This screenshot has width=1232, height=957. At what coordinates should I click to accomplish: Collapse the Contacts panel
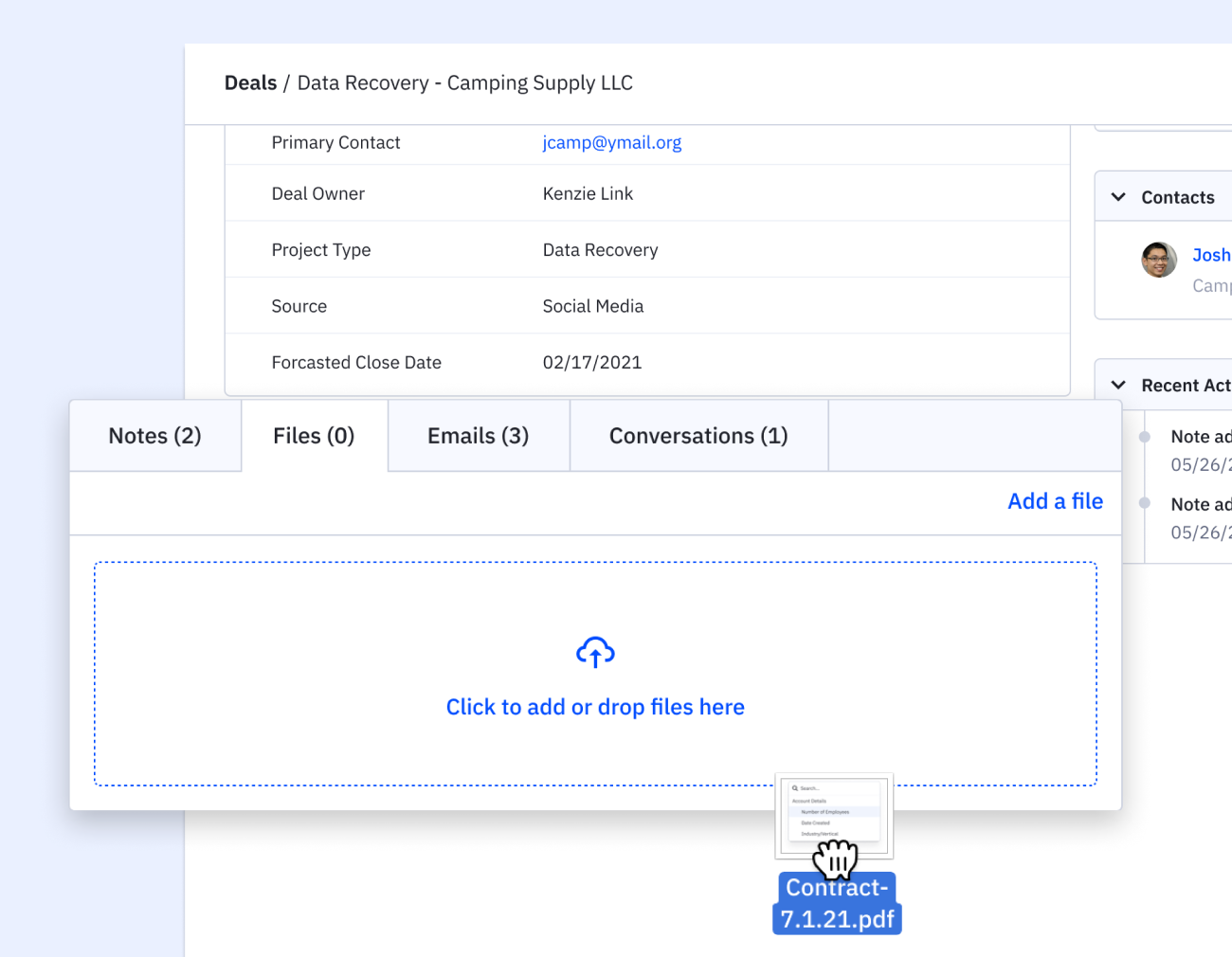[1118, 197]
